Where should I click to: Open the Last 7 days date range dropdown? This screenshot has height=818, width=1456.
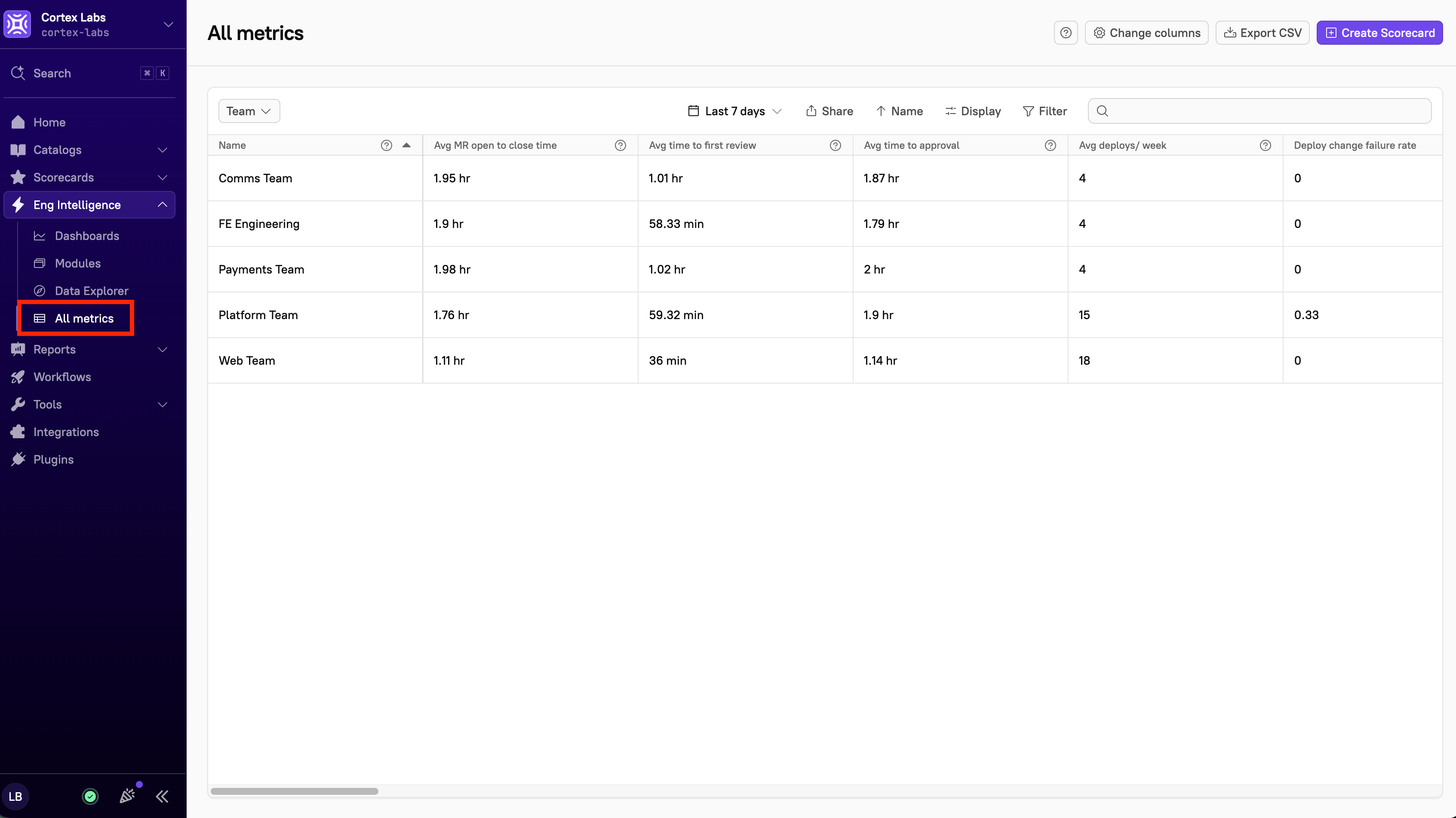coord(735,111)
